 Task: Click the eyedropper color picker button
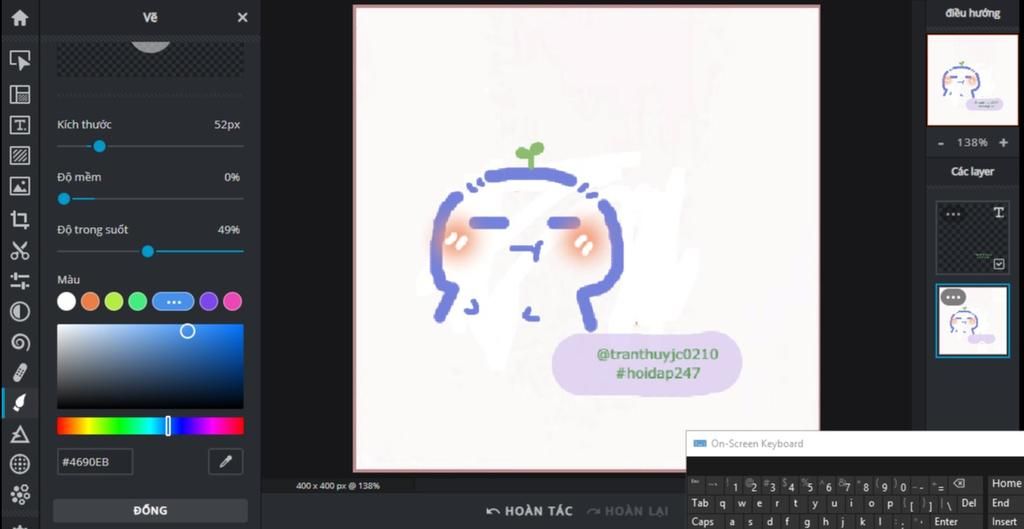click(225, 462)
